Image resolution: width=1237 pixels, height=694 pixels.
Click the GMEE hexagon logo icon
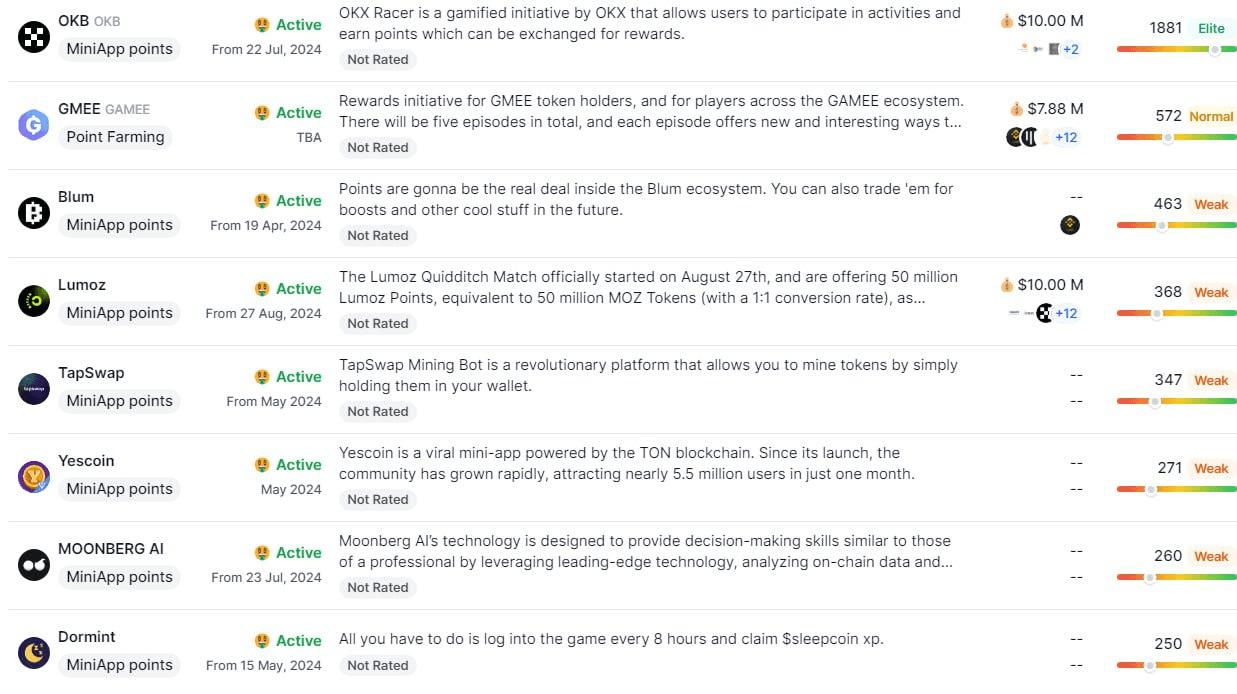coord(34,125)
